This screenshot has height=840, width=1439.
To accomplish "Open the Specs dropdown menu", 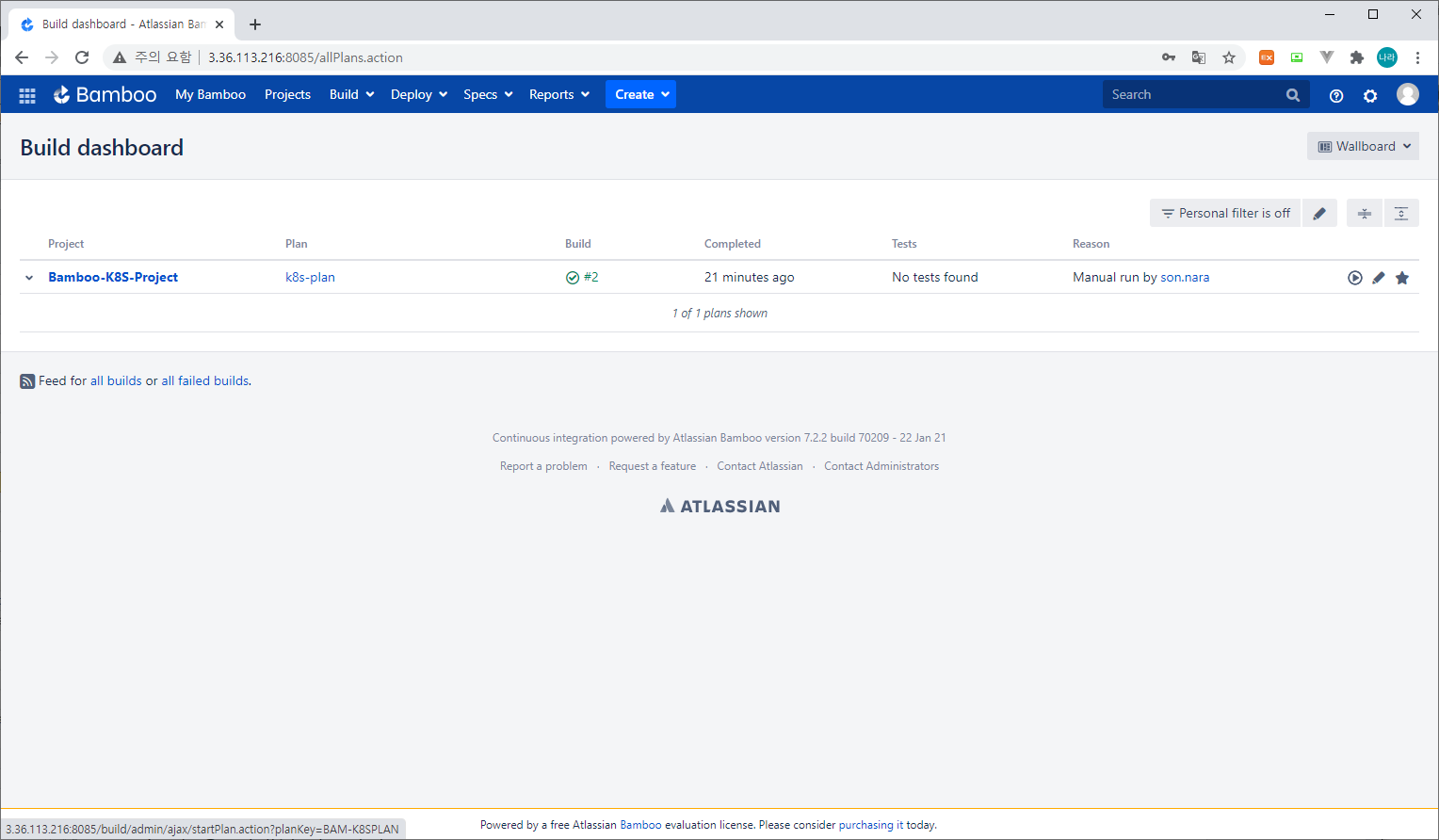I will [x=488, y=95].
